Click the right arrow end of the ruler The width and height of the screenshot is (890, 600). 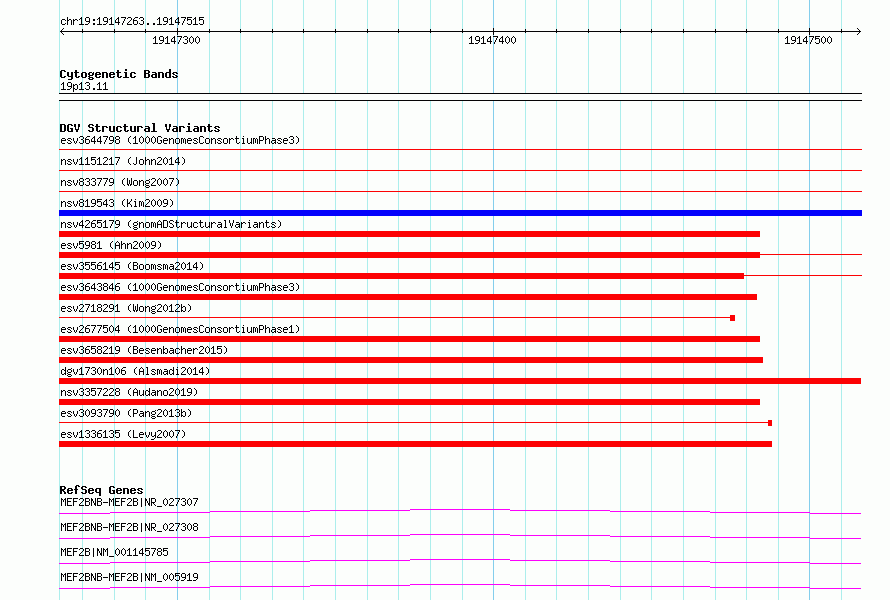point(858,31)
